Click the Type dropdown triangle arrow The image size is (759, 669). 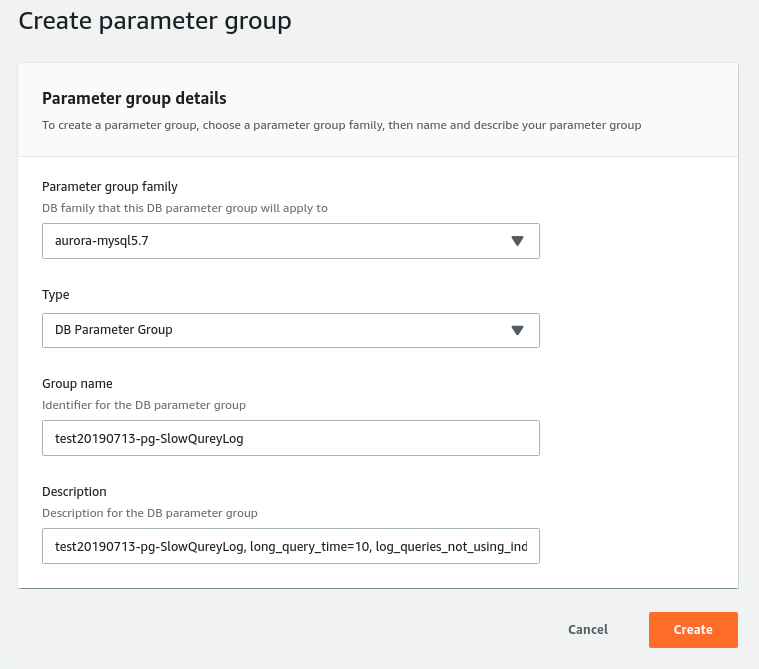517,330
